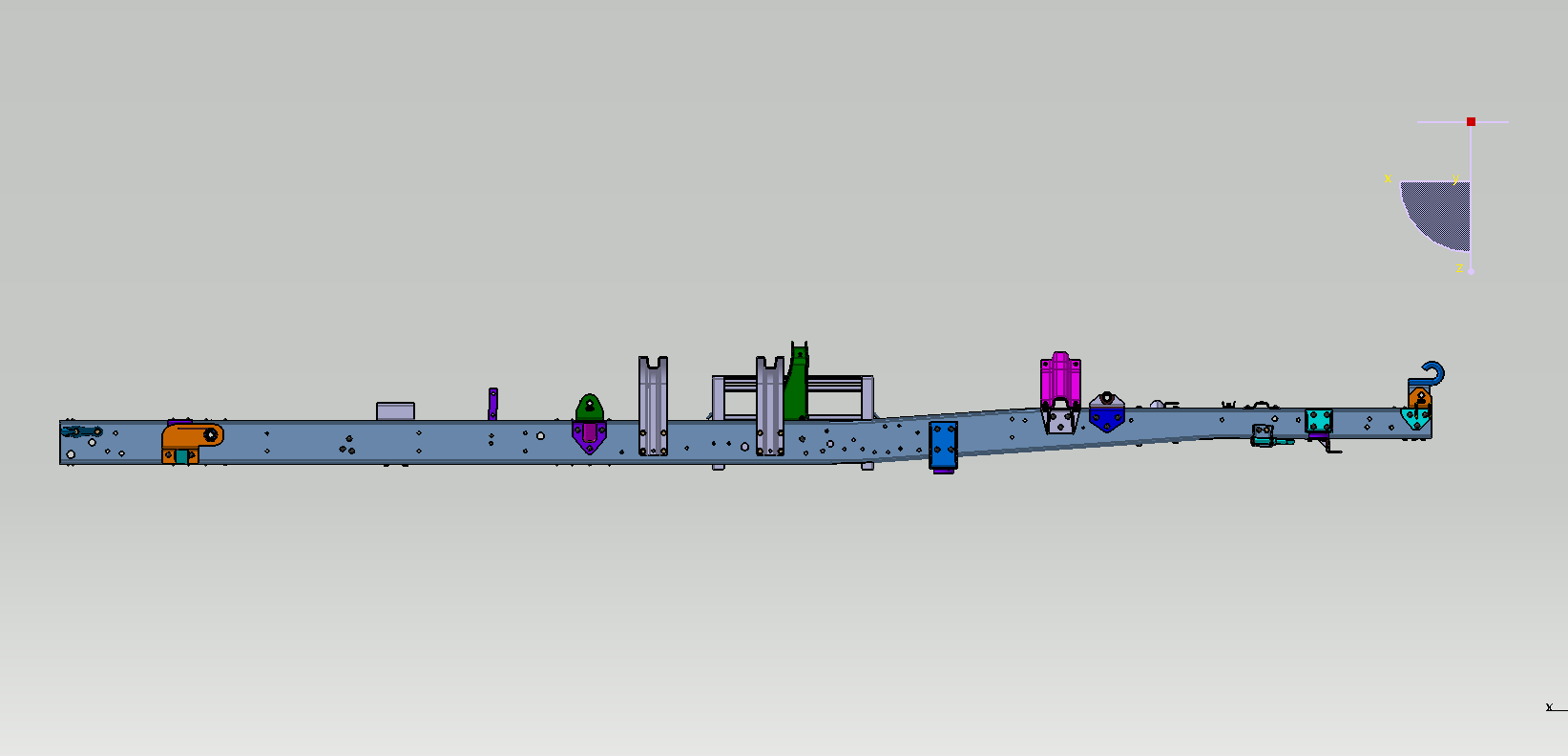The image size is (1568, 756).
Task: Select the cyan square four-bolt plate near the right end
Action: [1319, 421]
